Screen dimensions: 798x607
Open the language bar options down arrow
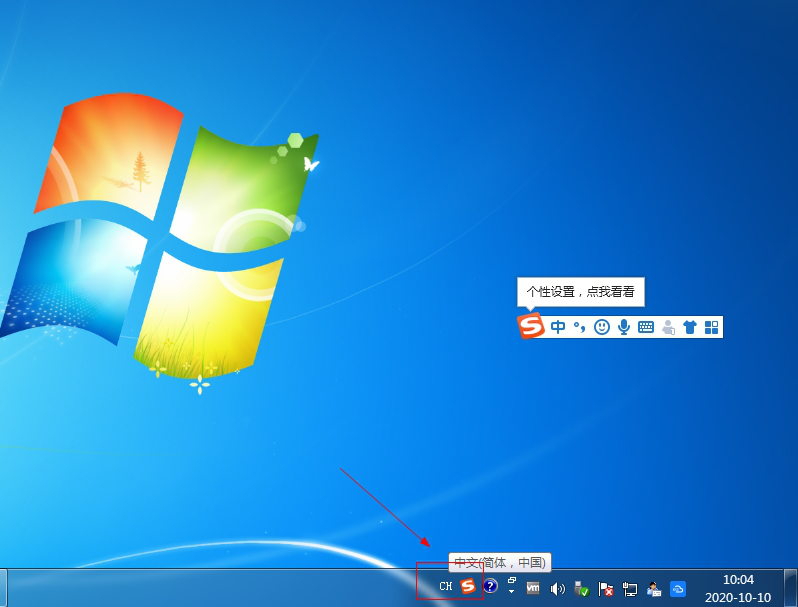511,592
